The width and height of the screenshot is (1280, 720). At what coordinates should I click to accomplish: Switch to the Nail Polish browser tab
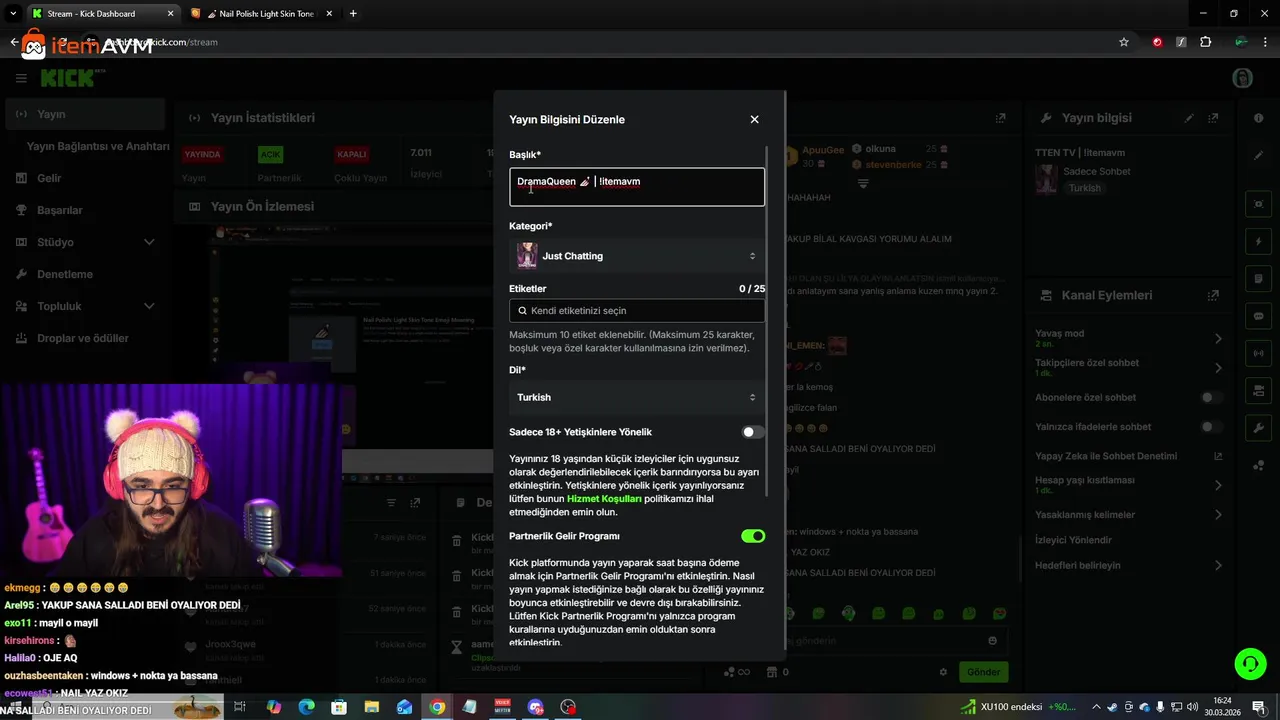click(261, 14)
